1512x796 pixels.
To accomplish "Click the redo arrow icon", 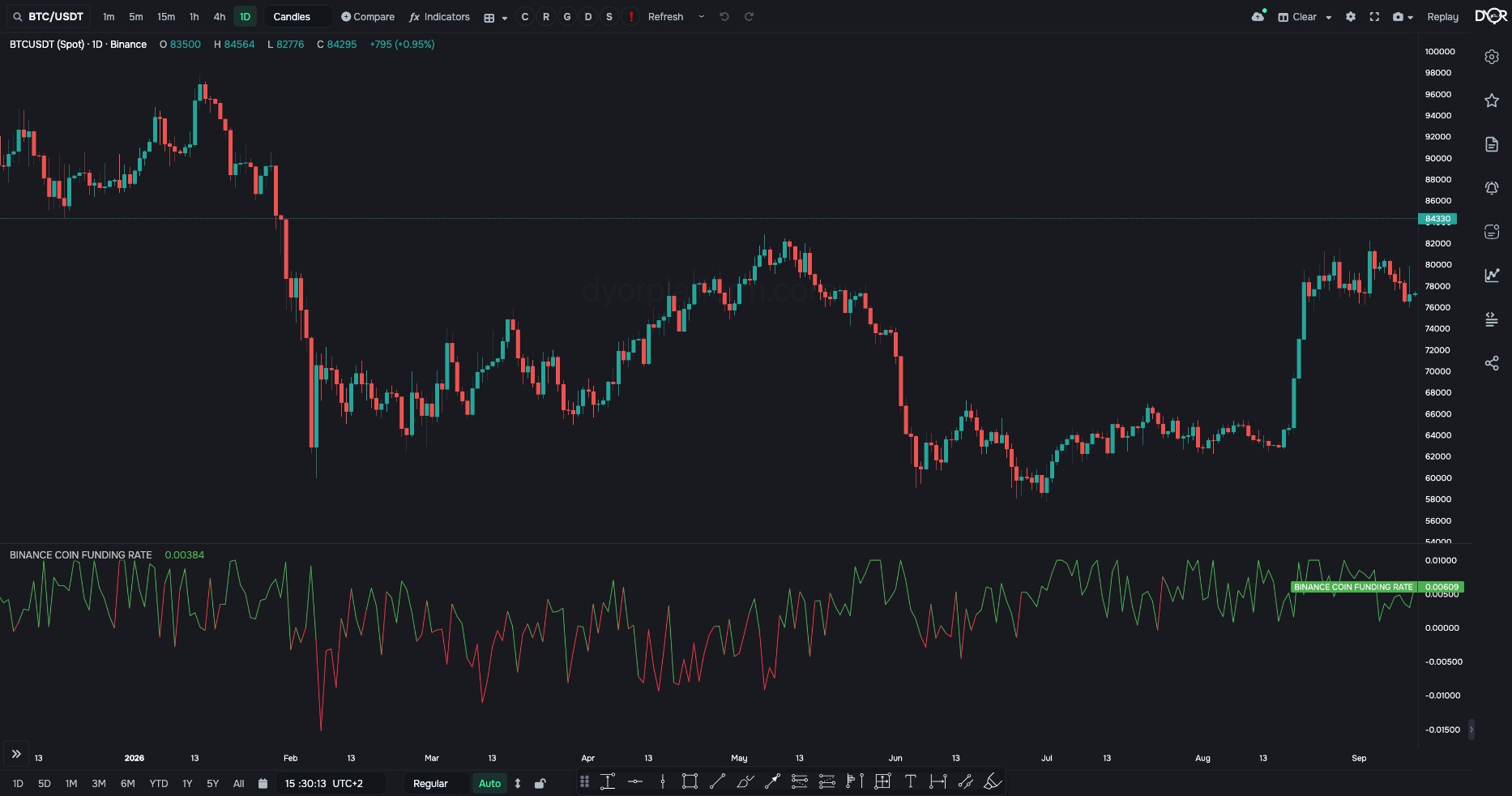I will click(749, 17).
